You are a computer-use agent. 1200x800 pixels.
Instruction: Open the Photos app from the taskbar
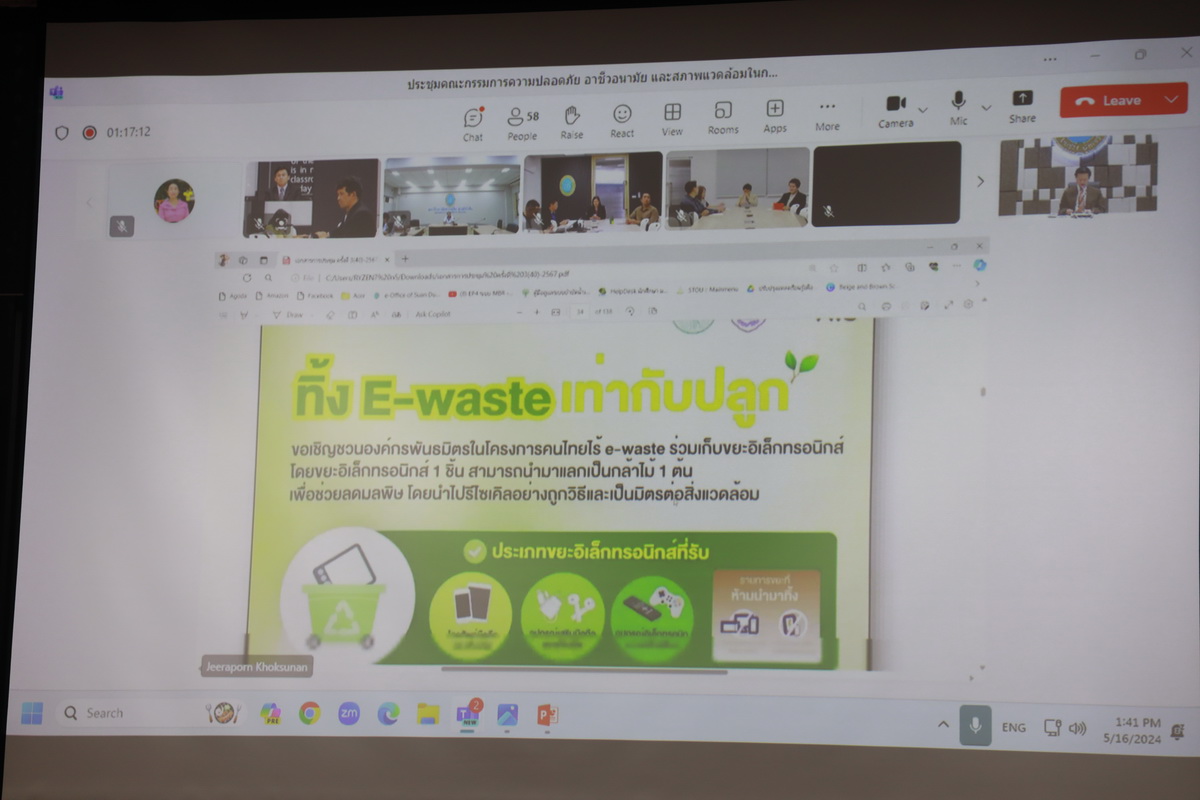[x=507, y=714]
